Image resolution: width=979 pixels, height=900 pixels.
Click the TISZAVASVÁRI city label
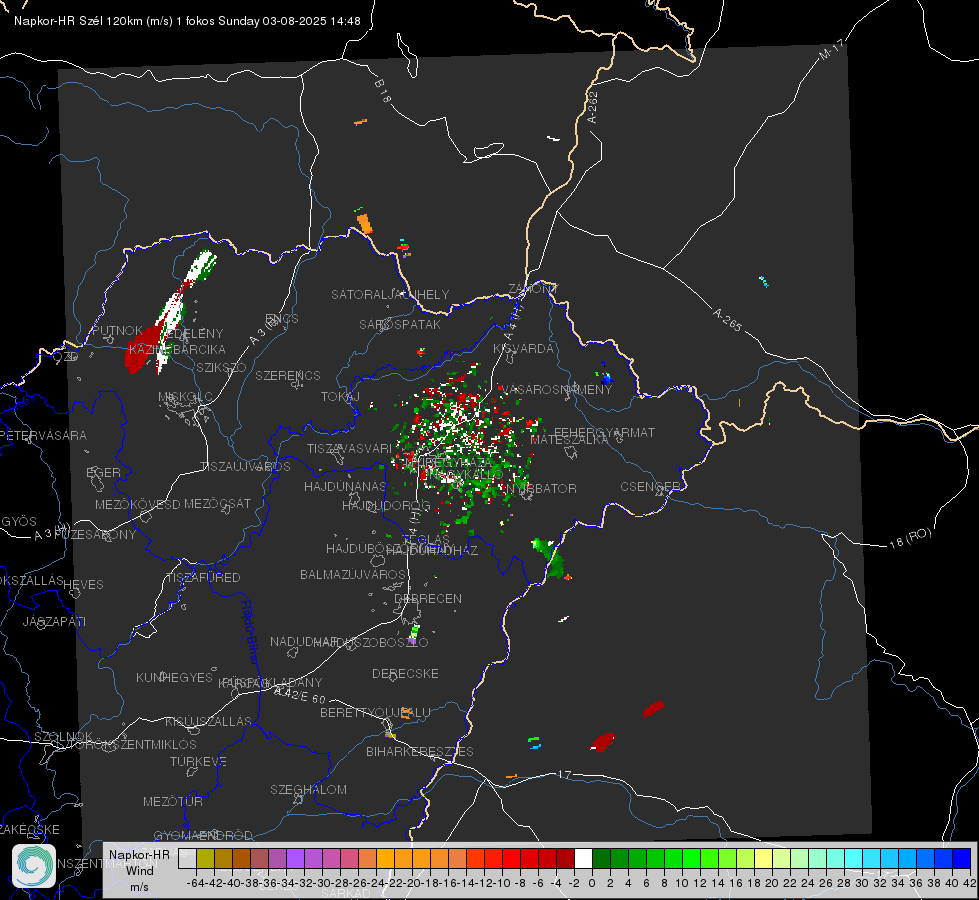pyautogui.click(x=350, y=448)
